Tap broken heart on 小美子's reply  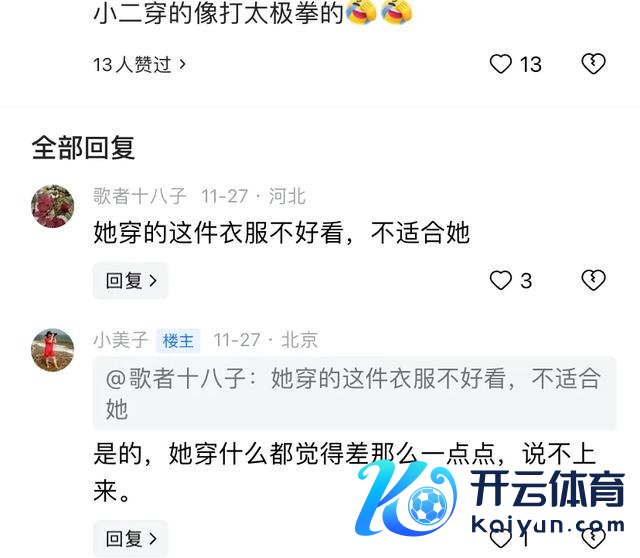pyautogui.click(x=593, y=538)
